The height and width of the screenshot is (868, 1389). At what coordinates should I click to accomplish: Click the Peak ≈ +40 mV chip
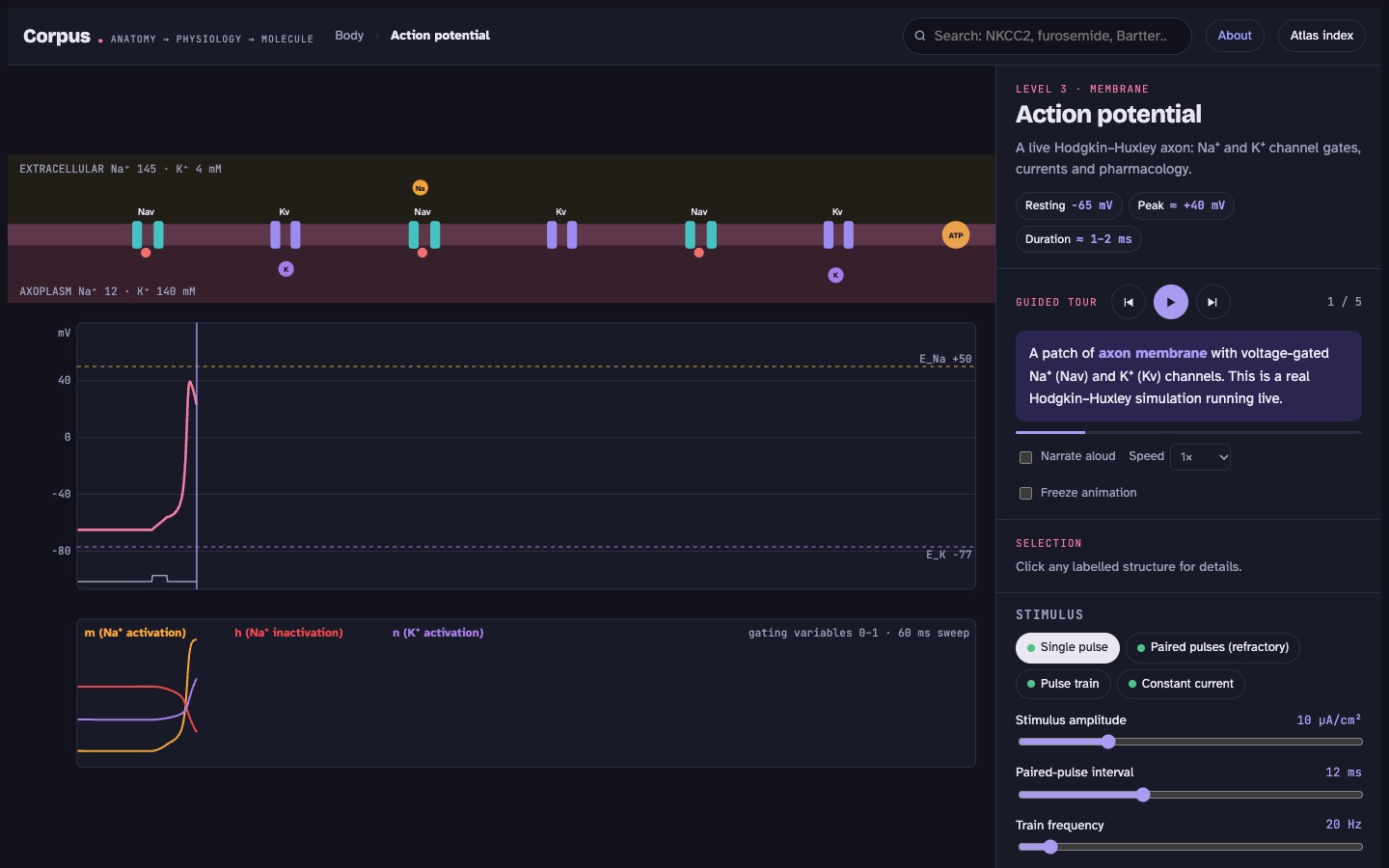point(1181,205)
